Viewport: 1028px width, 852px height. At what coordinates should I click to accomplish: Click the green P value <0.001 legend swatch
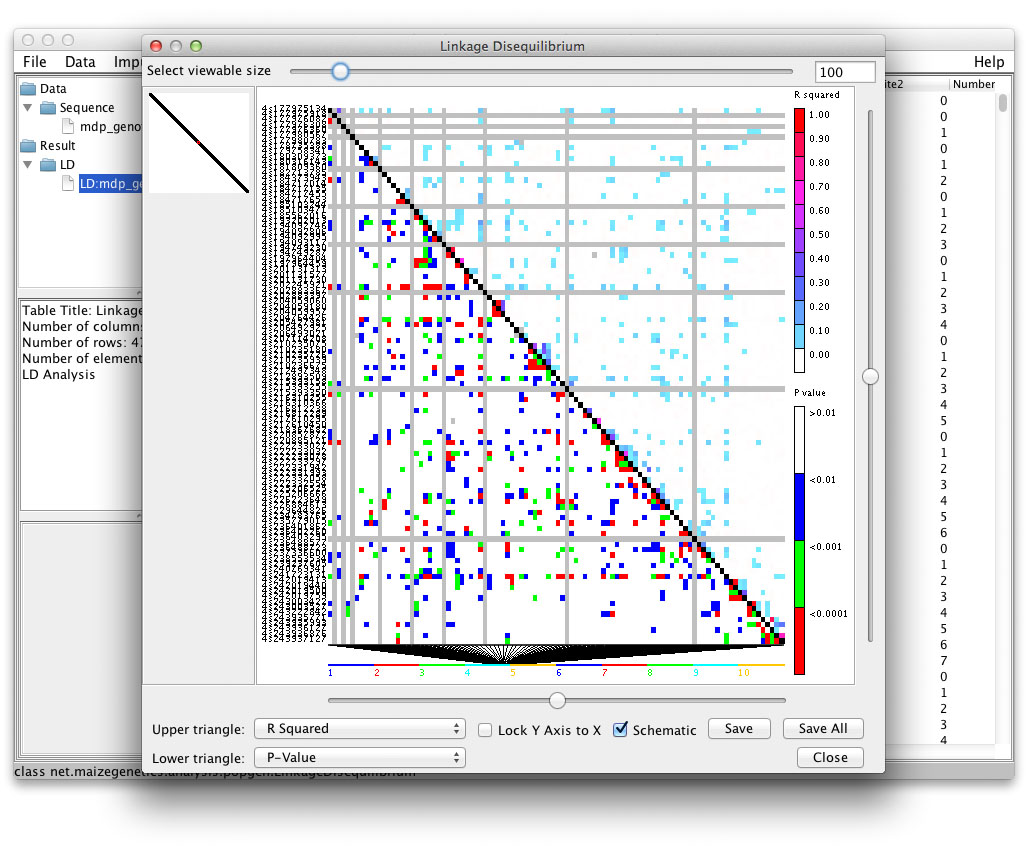[x=799, y=573]
